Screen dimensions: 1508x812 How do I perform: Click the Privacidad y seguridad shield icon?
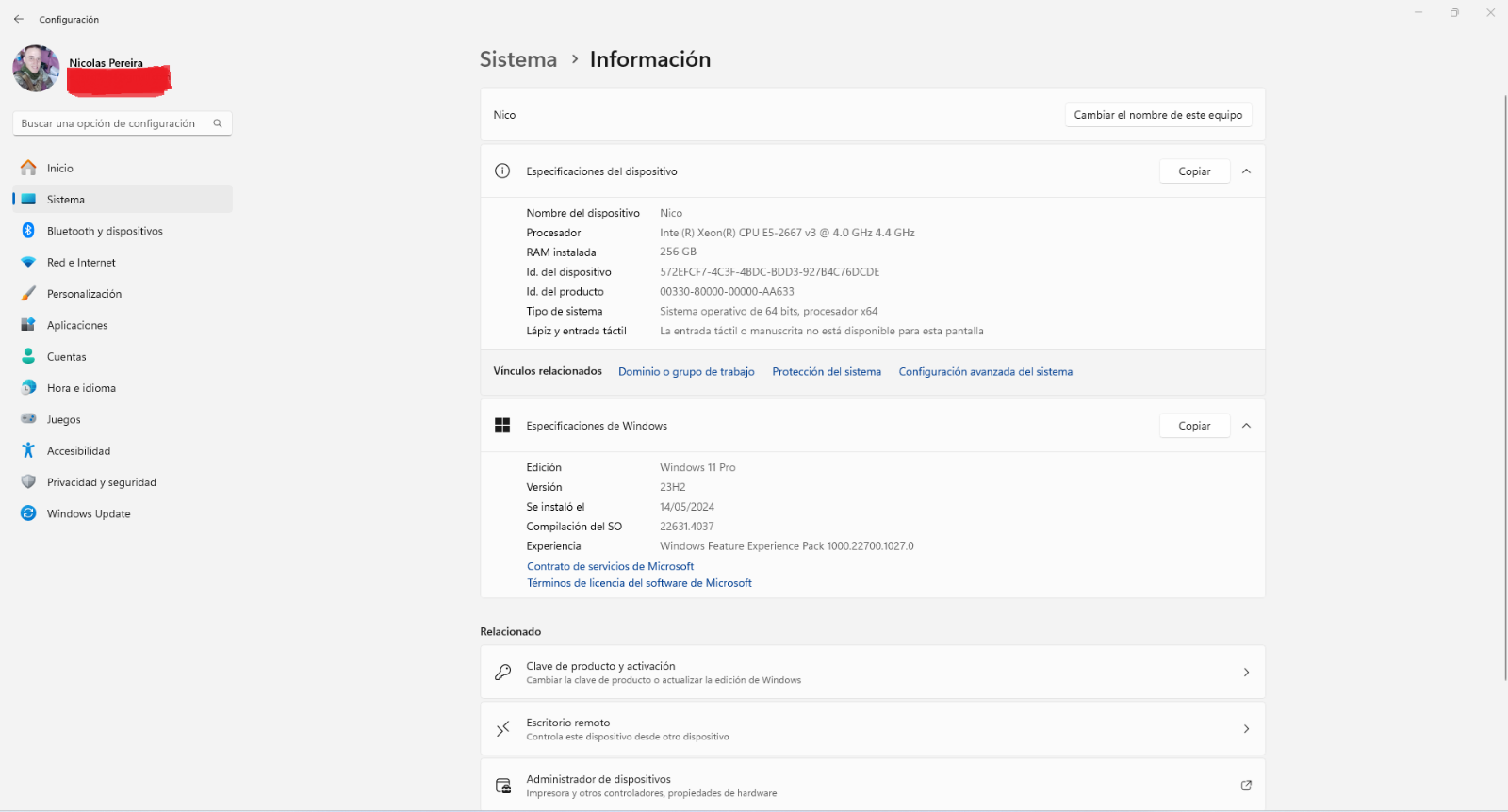click(x=28, y=482)
